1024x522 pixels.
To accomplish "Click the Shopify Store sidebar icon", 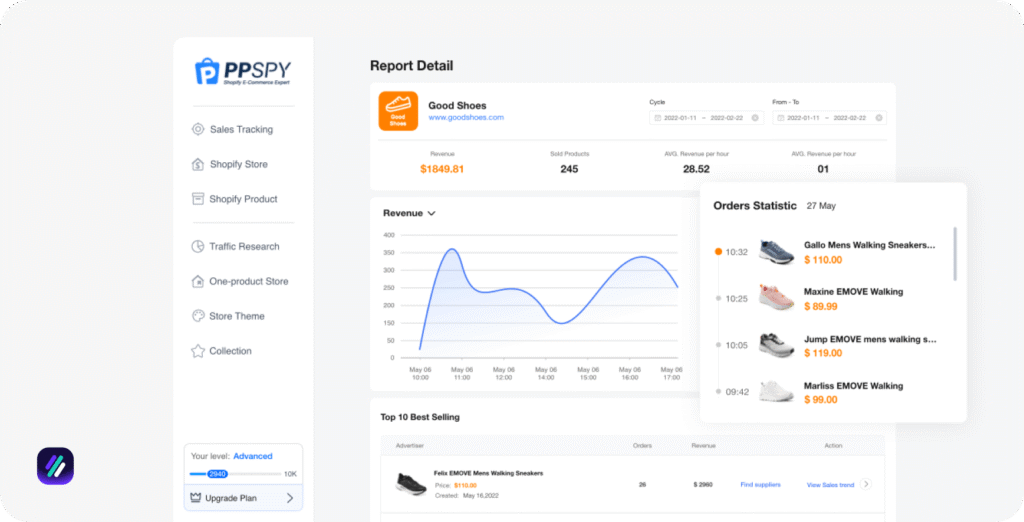I will [198, 164].
